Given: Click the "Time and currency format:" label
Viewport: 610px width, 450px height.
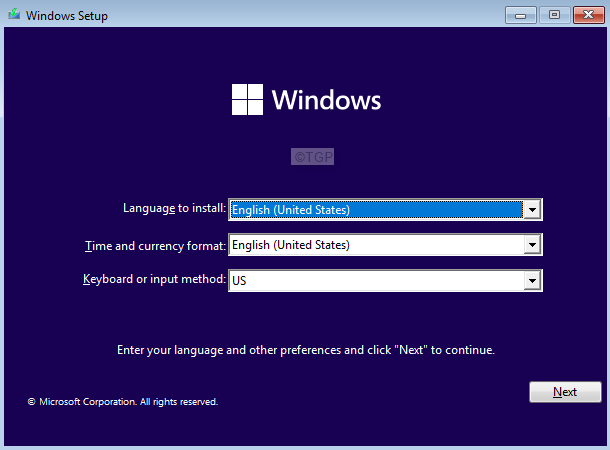Looking at the screenshot, I should (155, 246).
